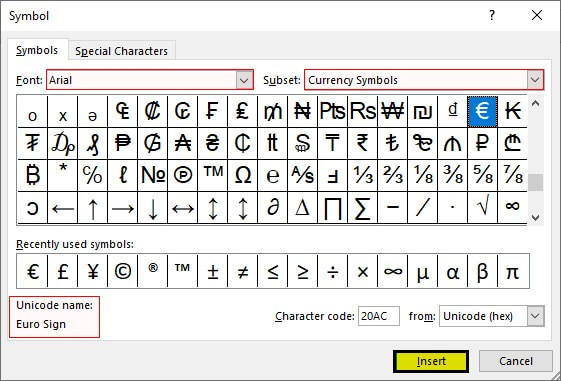Pick the Bitcoin symbol in the grid
561x381 pixels.
(x=33, y=175)
